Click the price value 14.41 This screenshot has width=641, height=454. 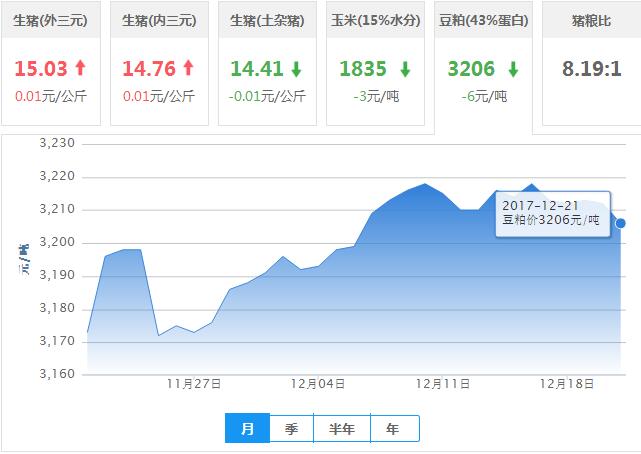[x=257, y=68]
